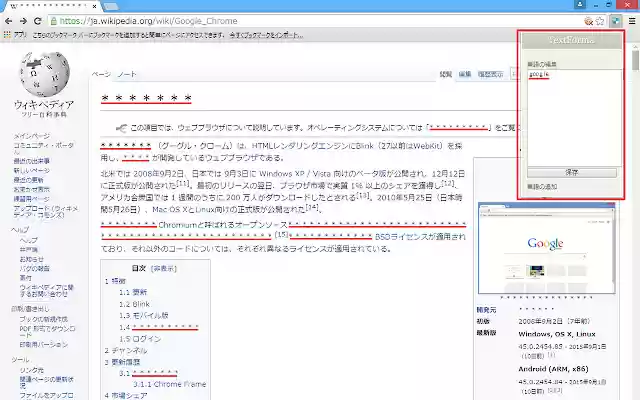Open ブックの新規作成 in the sidebar
The width and height of the screenshot is (640, 400).
click(43, 319)
